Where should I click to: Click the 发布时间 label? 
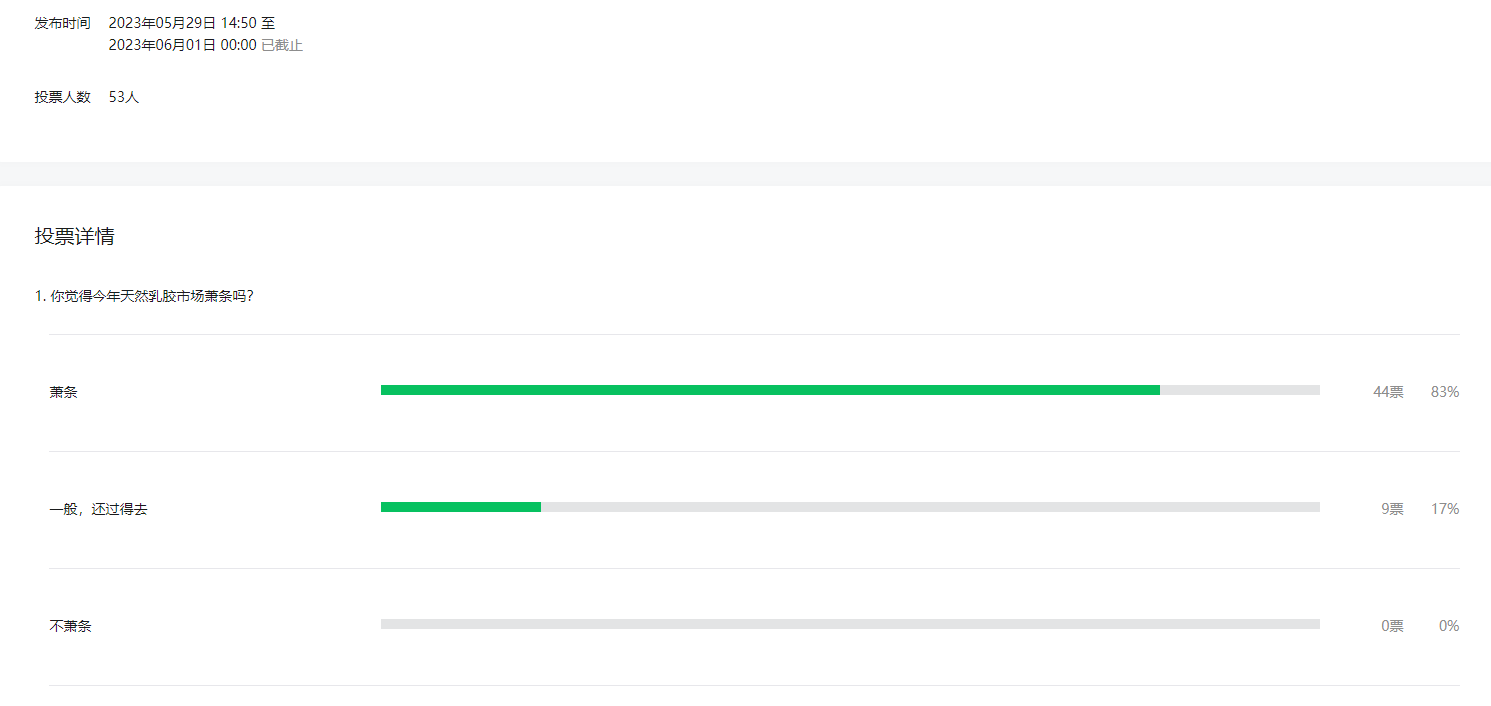[62, 23]
